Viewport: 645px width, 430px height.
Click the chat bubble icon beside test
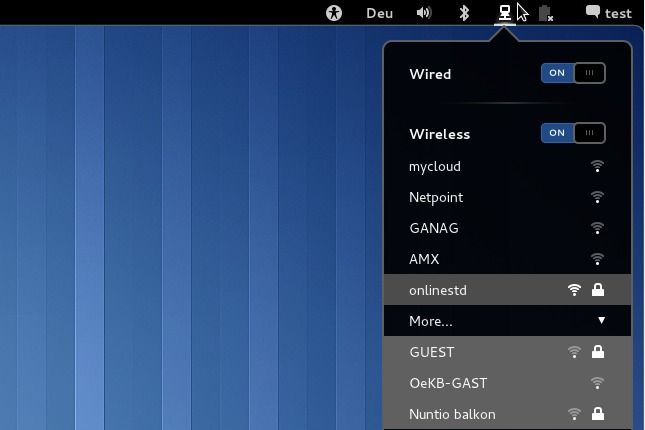(593, 13)
